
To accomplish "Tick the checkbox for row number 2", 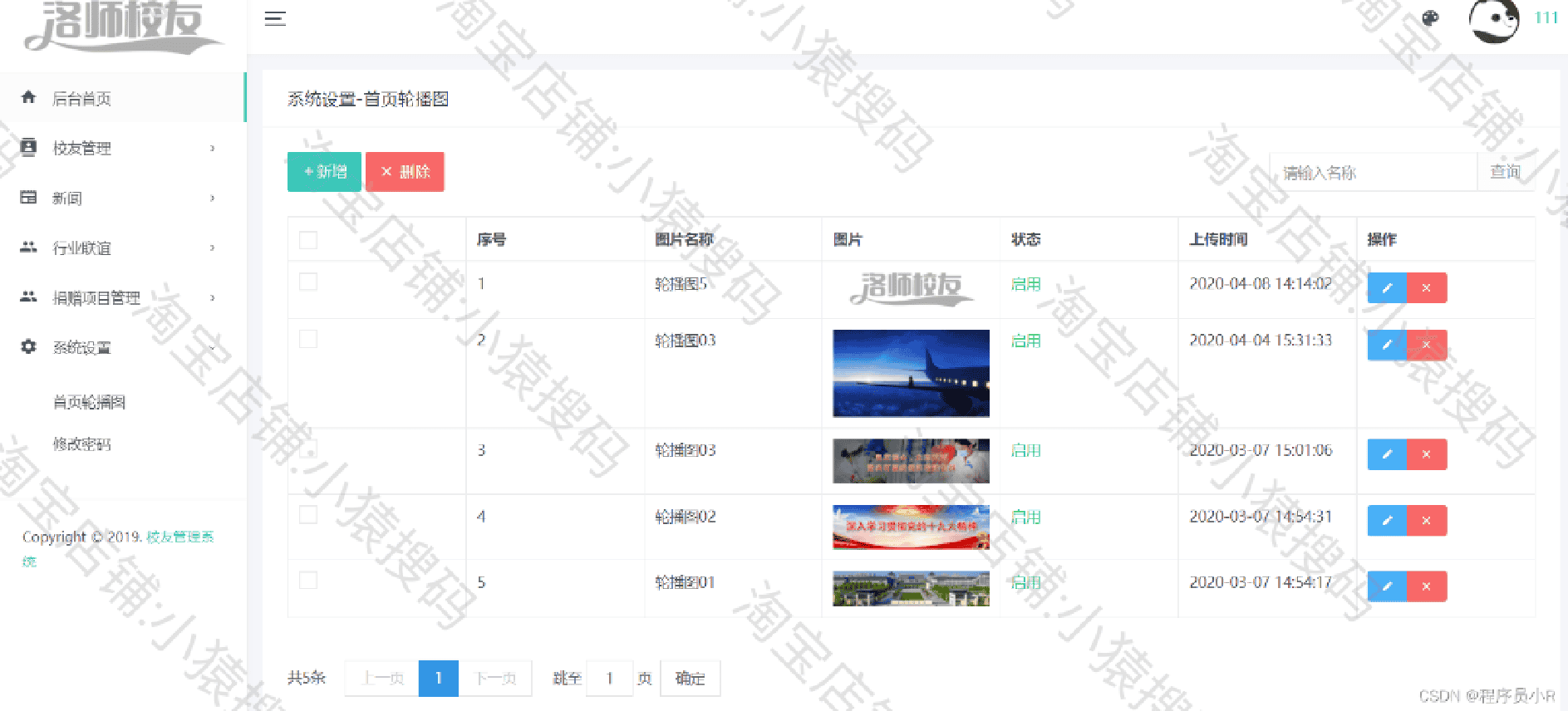I will 308,339.
